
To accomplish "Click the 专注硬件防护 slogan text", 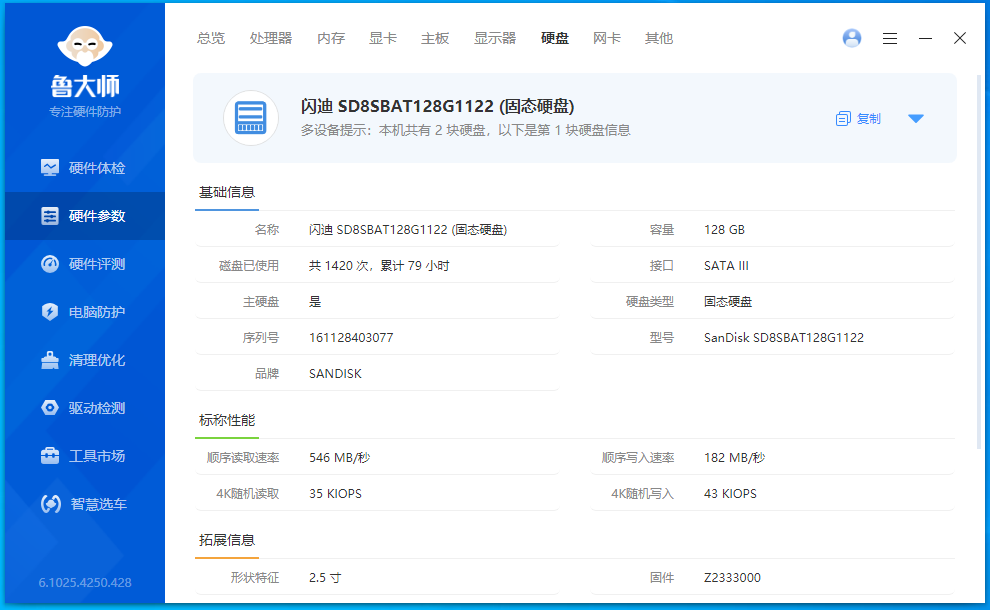I will (x=85, y=112).
